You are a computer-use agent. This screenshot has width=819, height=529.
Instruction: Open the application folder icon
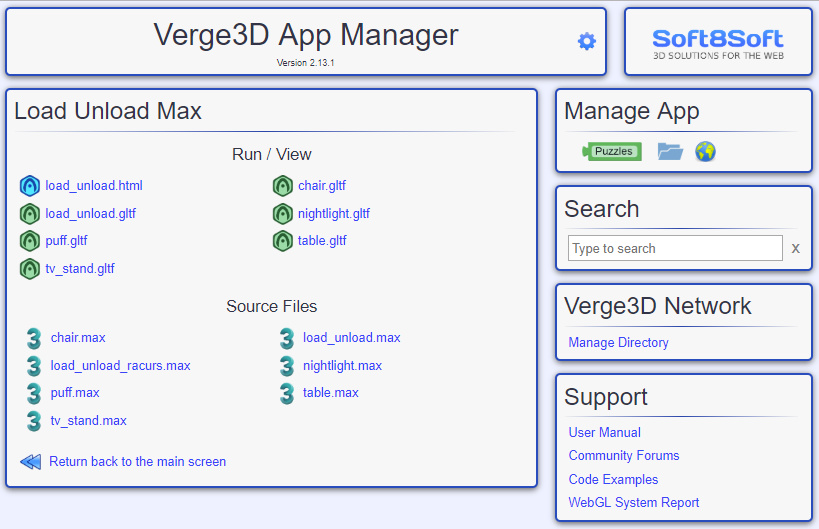pyautogui.click(x=670, y=151)
